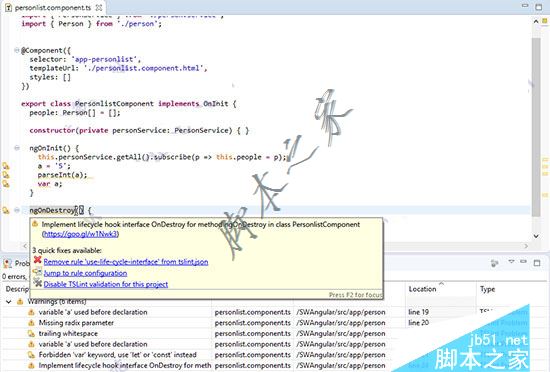Image resolution: width=550 pixels, height=372 pixels.
Task: Choose Disable TSLint validation for this project
Action: pyautogui.click(x=106, y=284)
